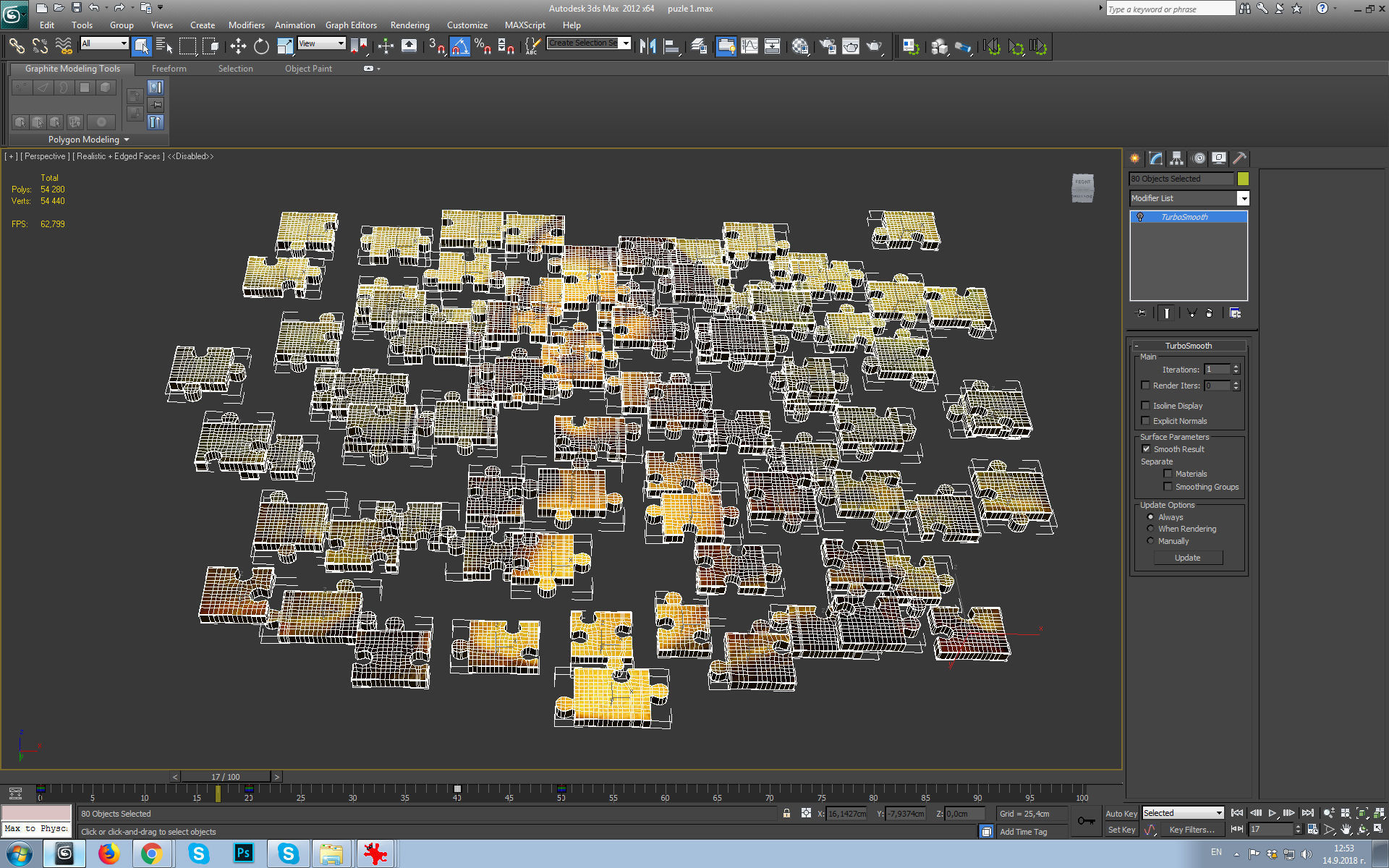Toggle the Percent Snap icon
The width and height of the screenshot is (1389, 868).
click(x=483, y=46)
